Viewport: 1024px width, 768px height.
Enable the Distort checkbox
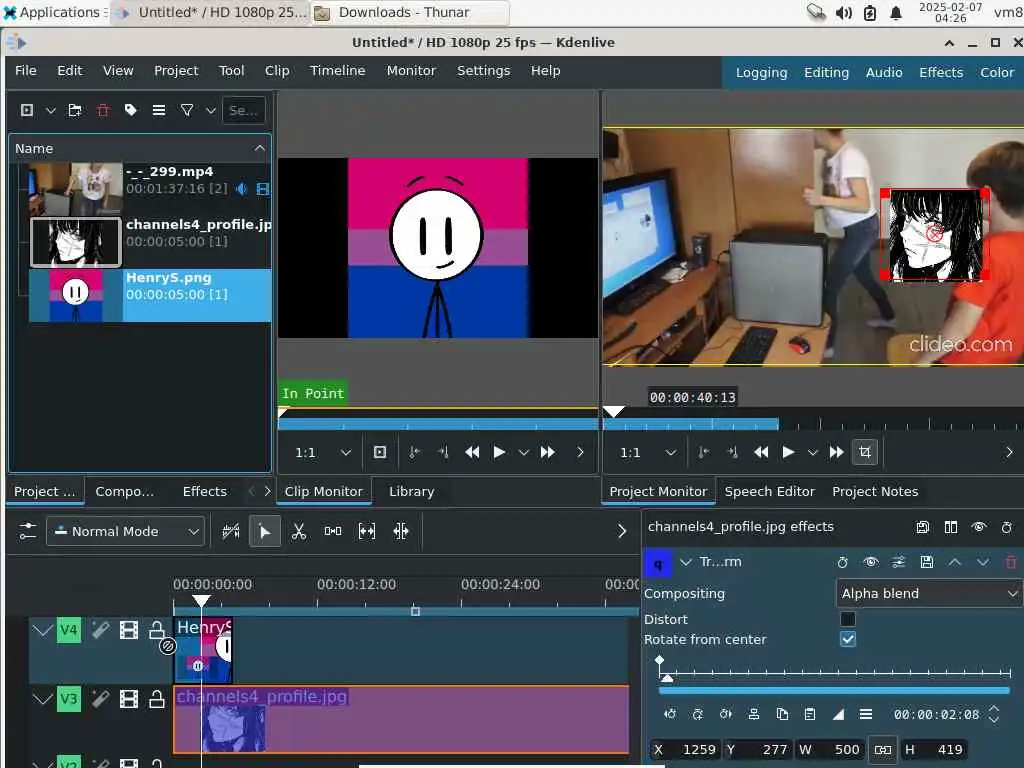tap(848, 618)
